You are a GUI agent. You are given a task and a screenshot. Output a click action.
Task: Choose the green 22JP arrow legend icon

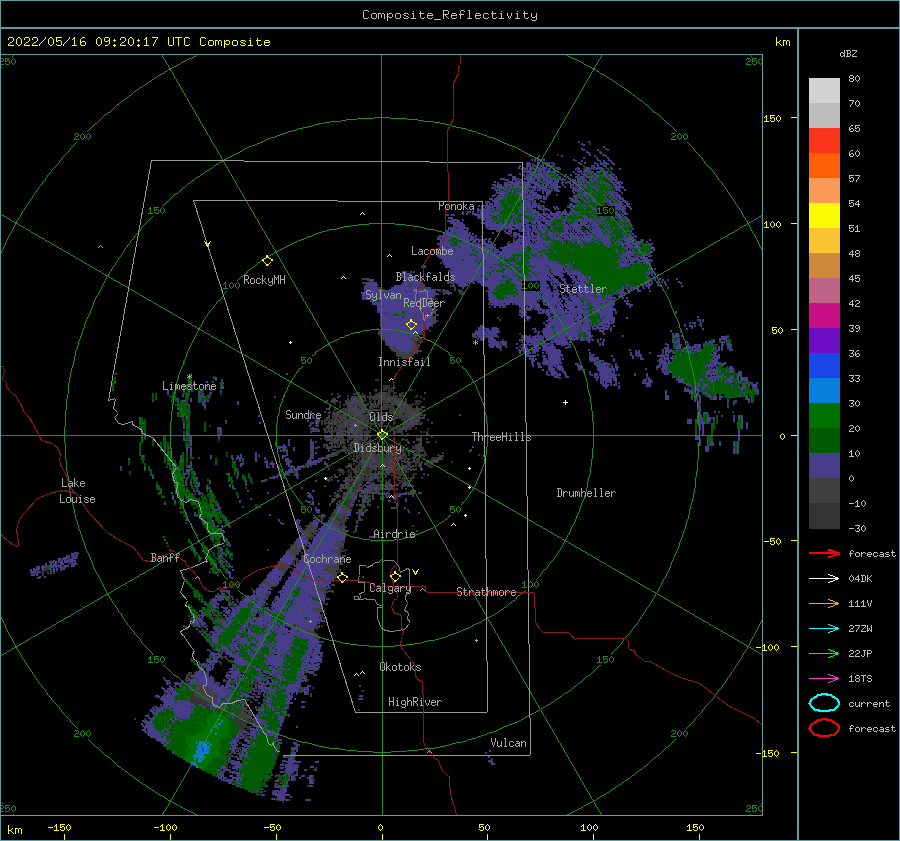[x=824, y=653]
